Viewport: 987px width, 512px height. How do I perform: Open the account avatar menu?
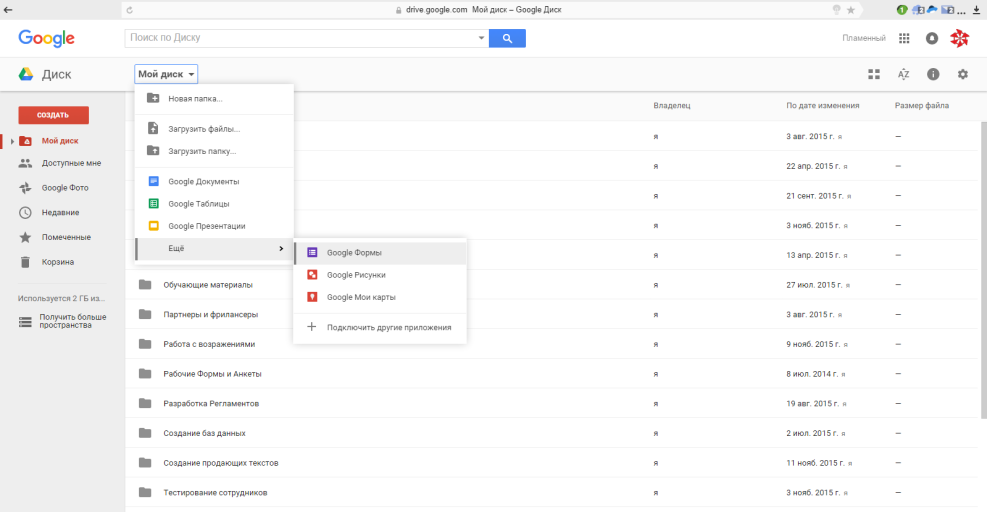tap(960, 38)
